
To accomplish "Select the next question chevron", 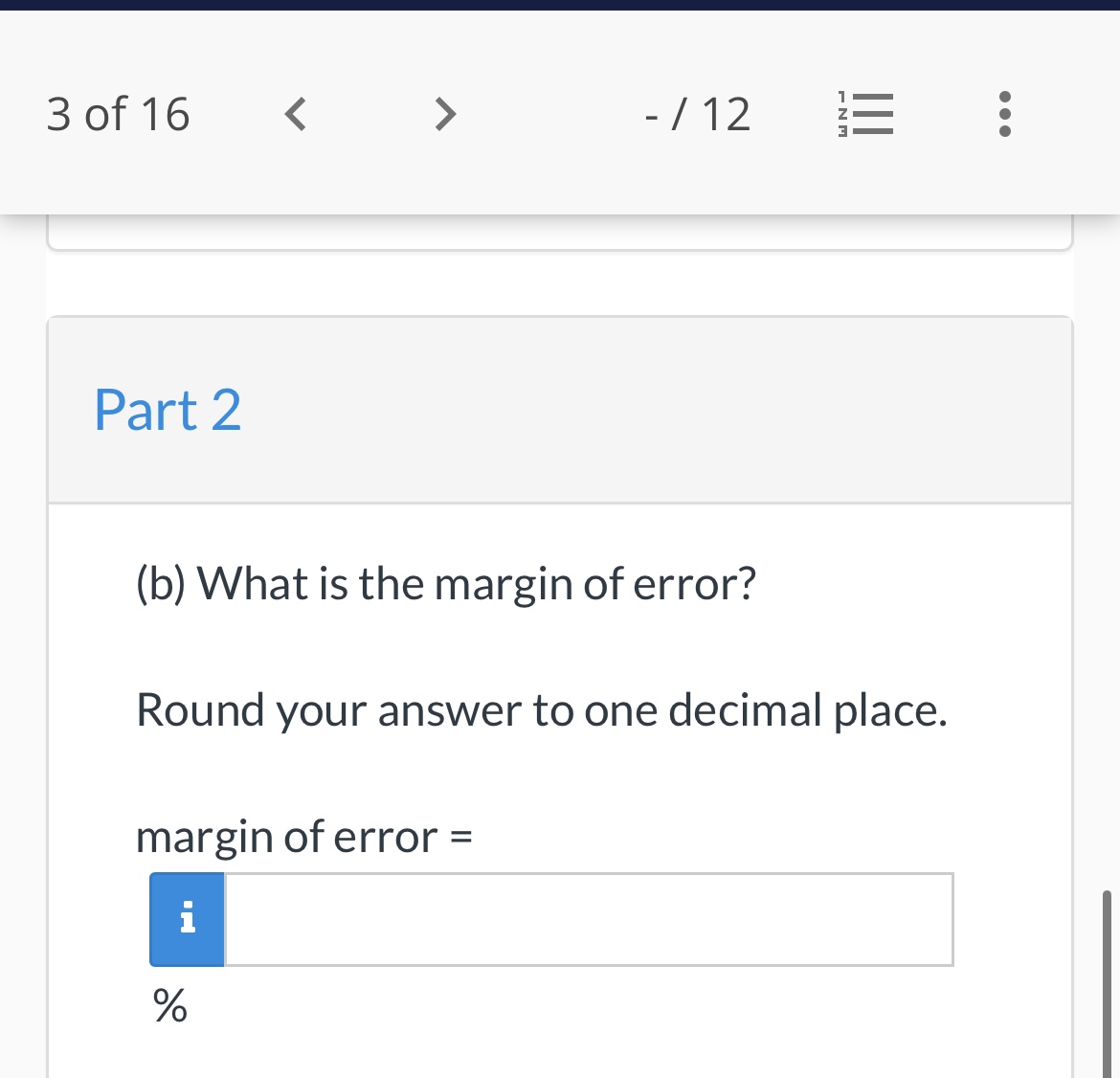I will pos(443,113).
